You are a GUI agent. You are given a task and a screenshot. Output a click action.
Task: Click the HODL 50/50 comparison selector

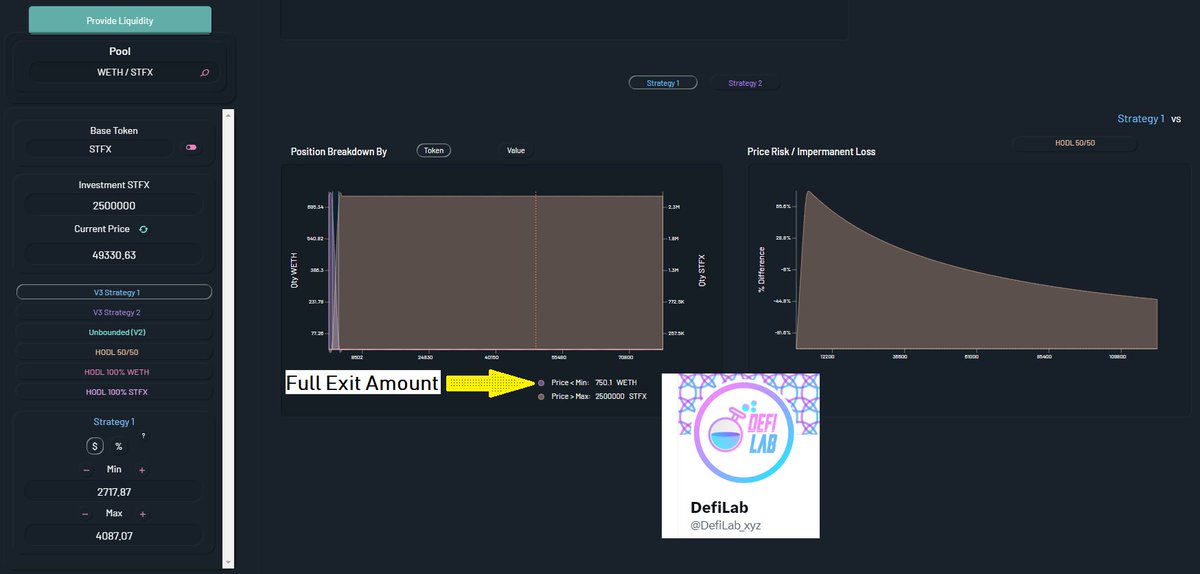[x=1075, y=144]
